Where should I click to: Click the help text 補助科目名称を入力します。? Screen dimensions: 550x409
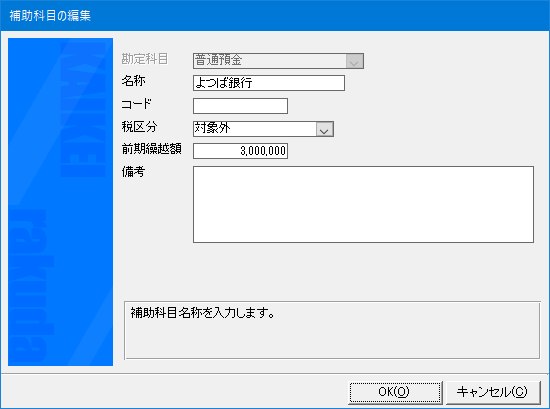click(203, 313)
